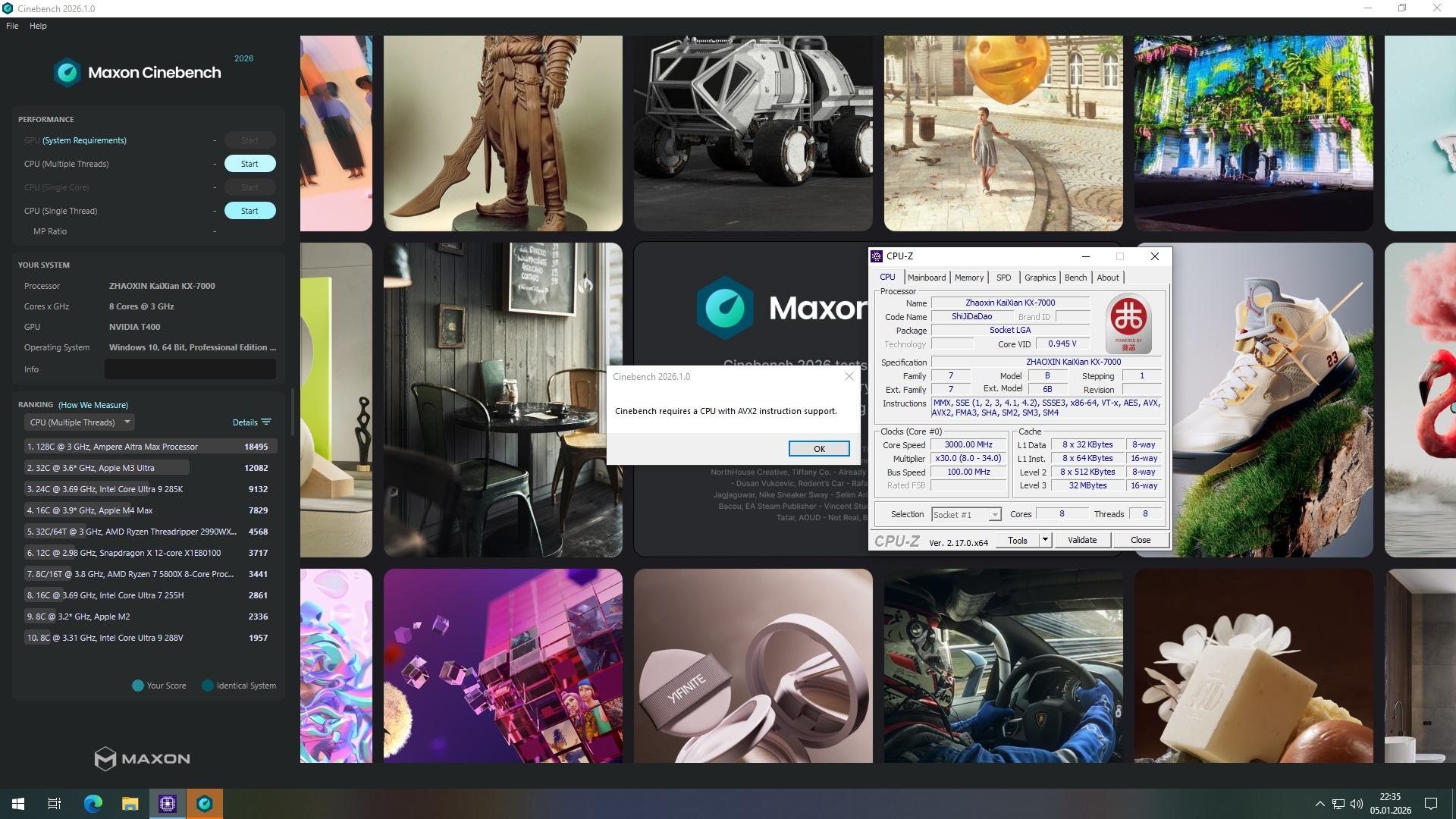1456x819 pixels.
Task: Switch to the Bench tab in CPU-Z
Action: click(x=1075, y=278)
